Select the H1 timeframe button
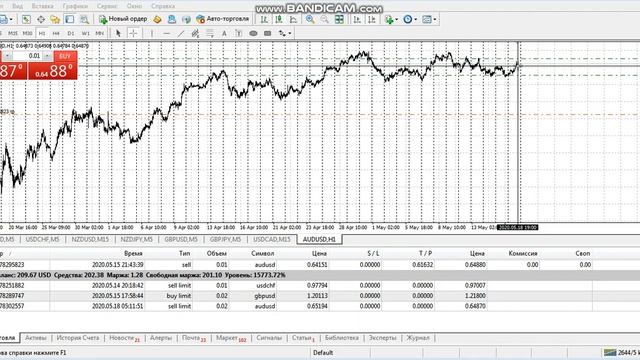640x360 pixels. coord(42,33)
